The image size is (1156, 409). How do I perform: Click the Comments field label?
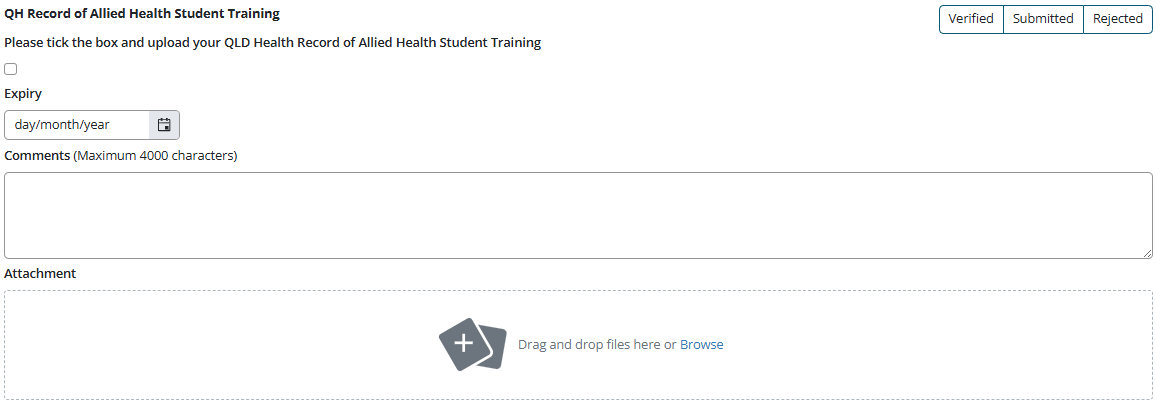coord(38,156)
